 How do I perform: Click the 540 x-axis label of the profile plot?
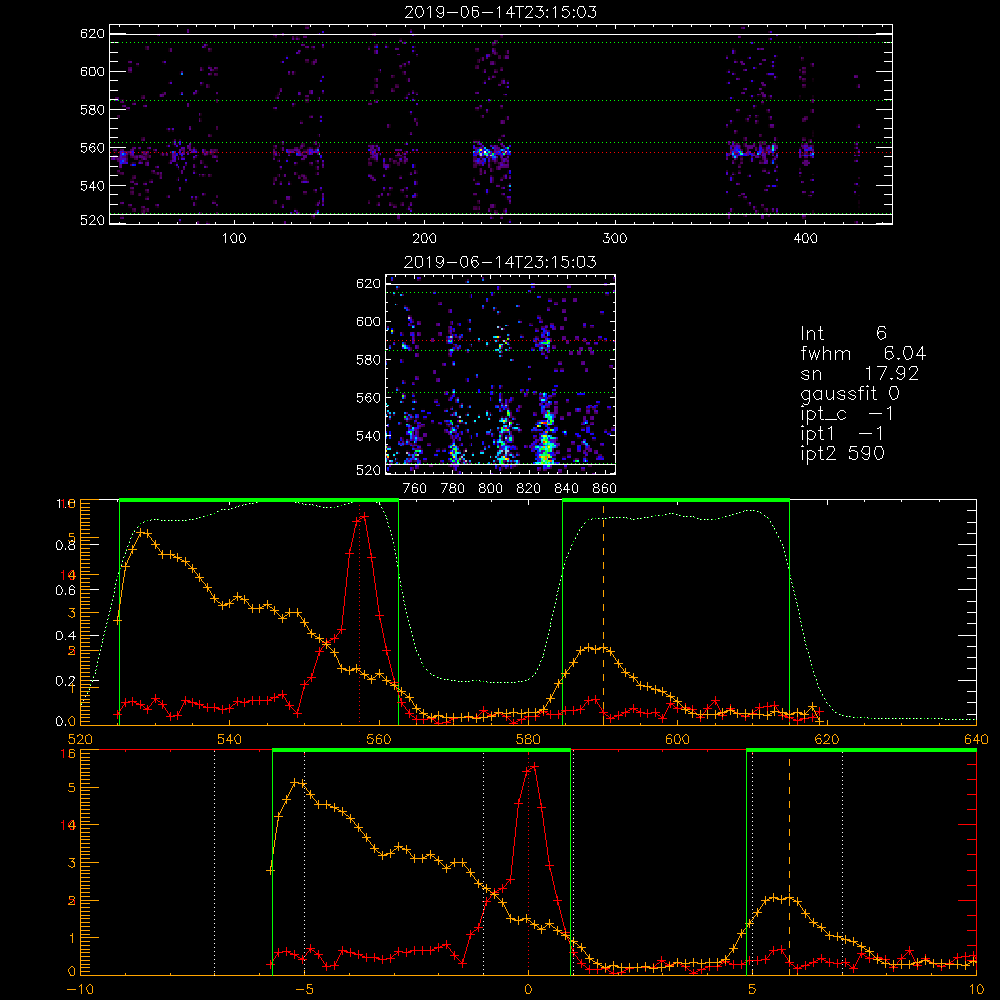[229, 739]
